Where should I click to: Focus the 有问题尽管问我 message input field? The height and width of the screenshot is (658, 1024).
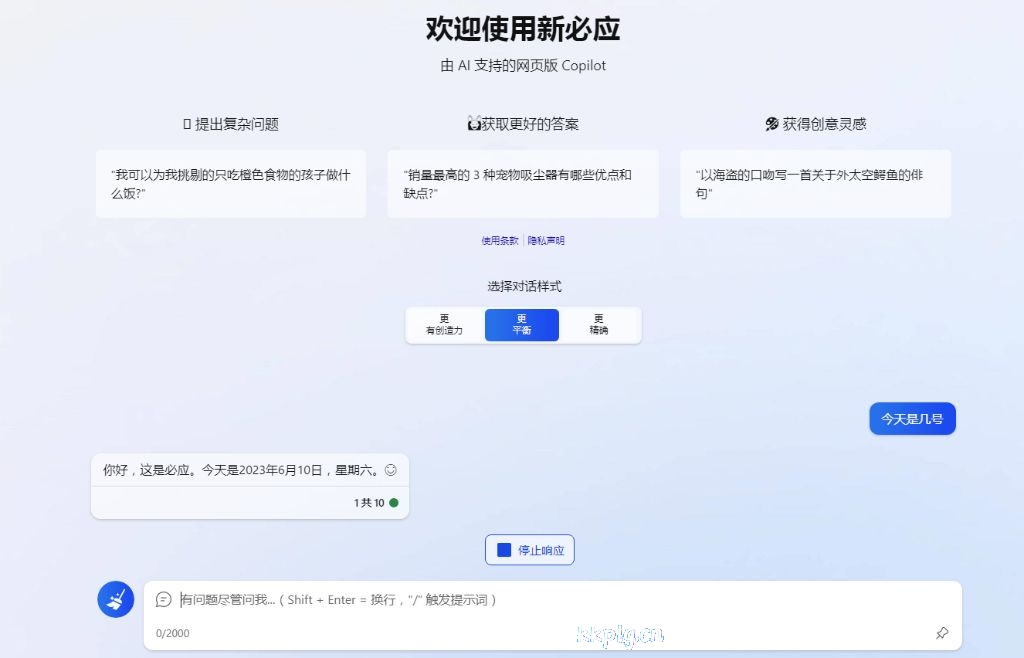(x=552, y=600)
